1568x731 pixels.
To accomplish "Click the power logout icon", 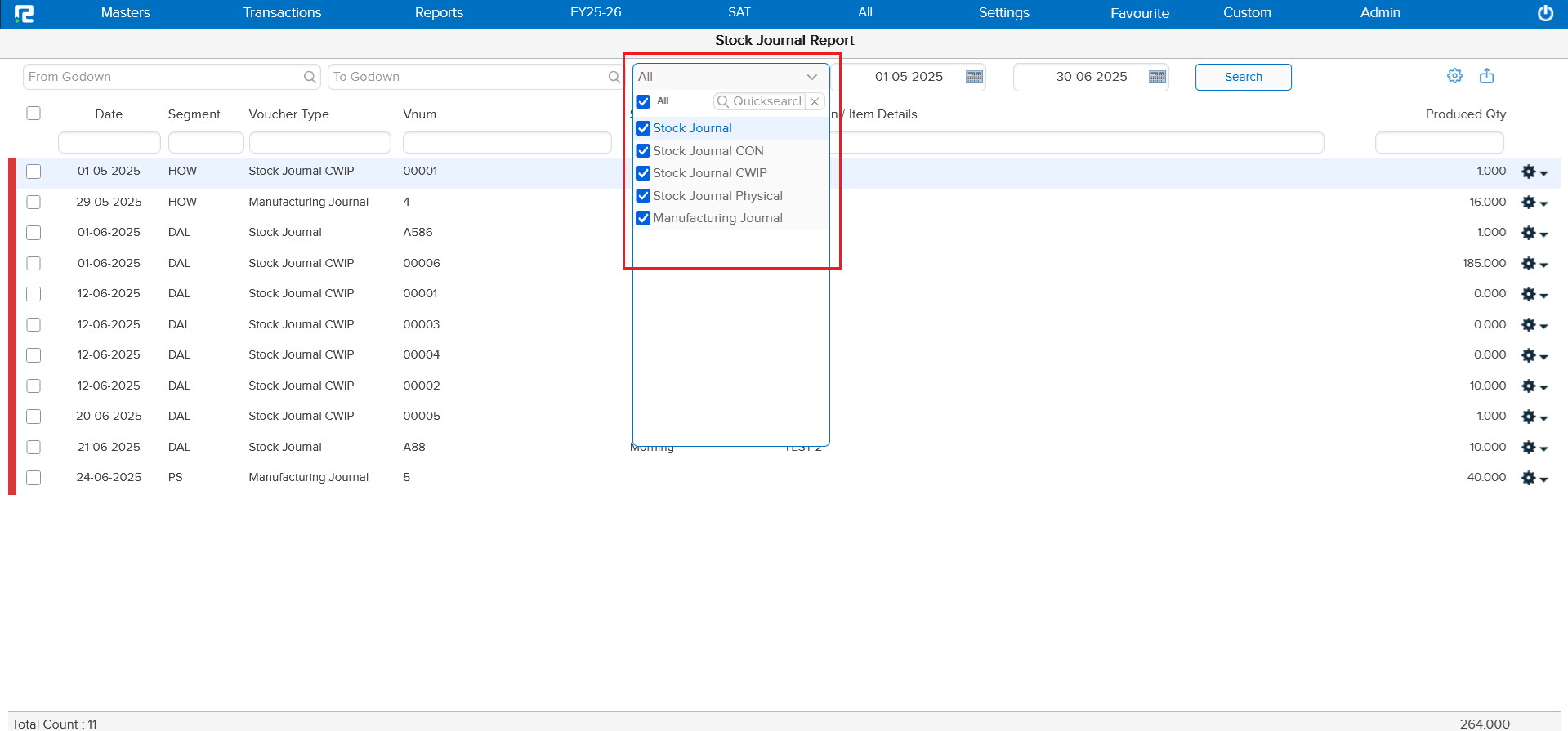I will tap(1545, 13).
